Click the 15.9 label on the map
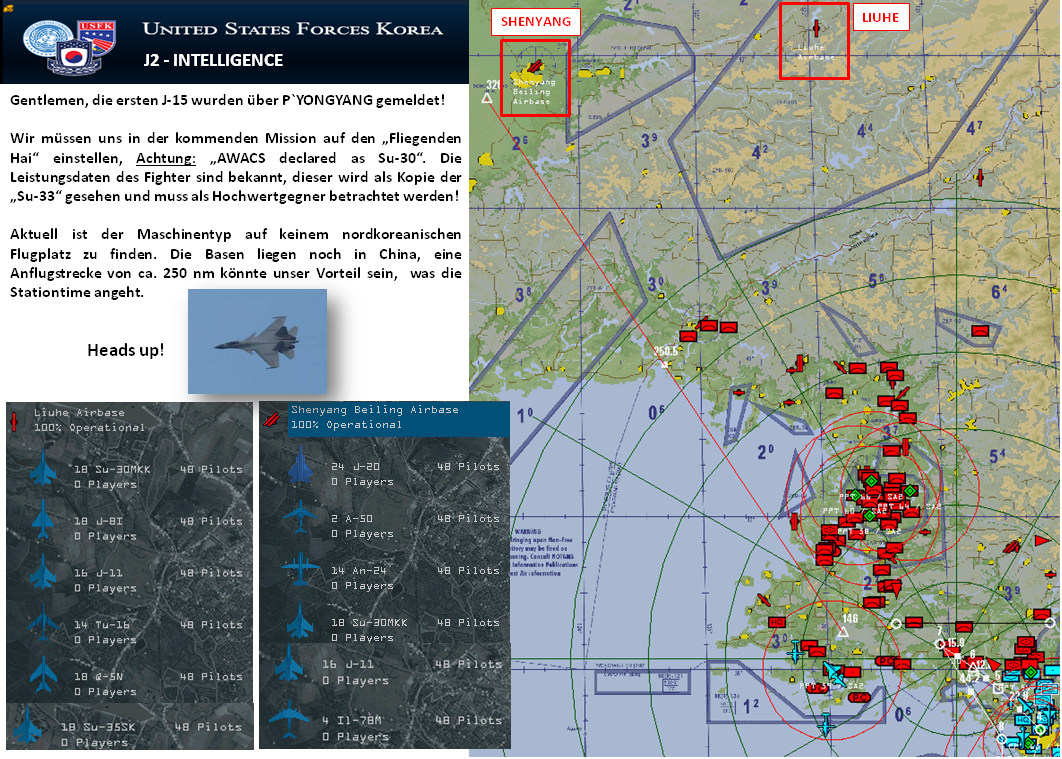The height and width of the screenshot is (759, 1062). pyautogui.click(x=956, y=643)
